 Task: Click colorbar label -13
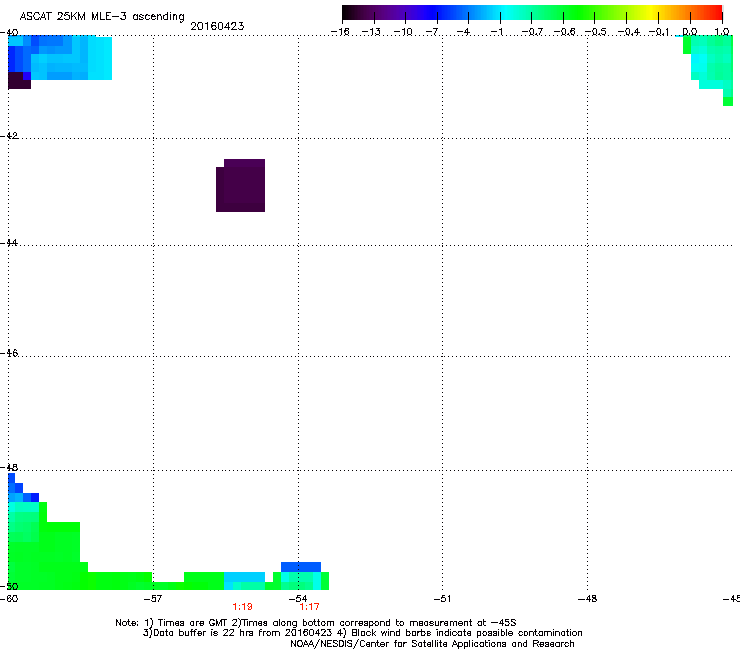(371, 32)
